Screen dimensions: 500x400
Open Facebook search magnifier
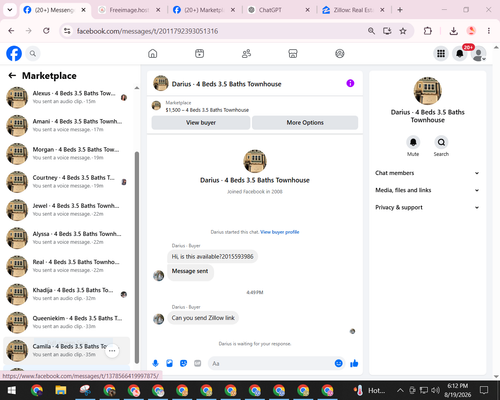click(33, 53)
